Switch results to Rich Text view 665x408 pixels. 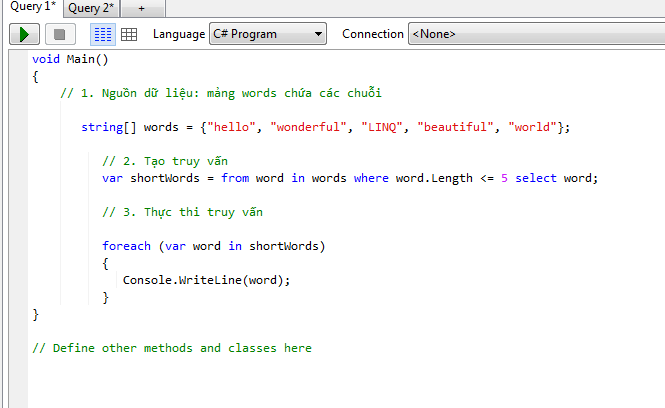[x=103, y=34]
